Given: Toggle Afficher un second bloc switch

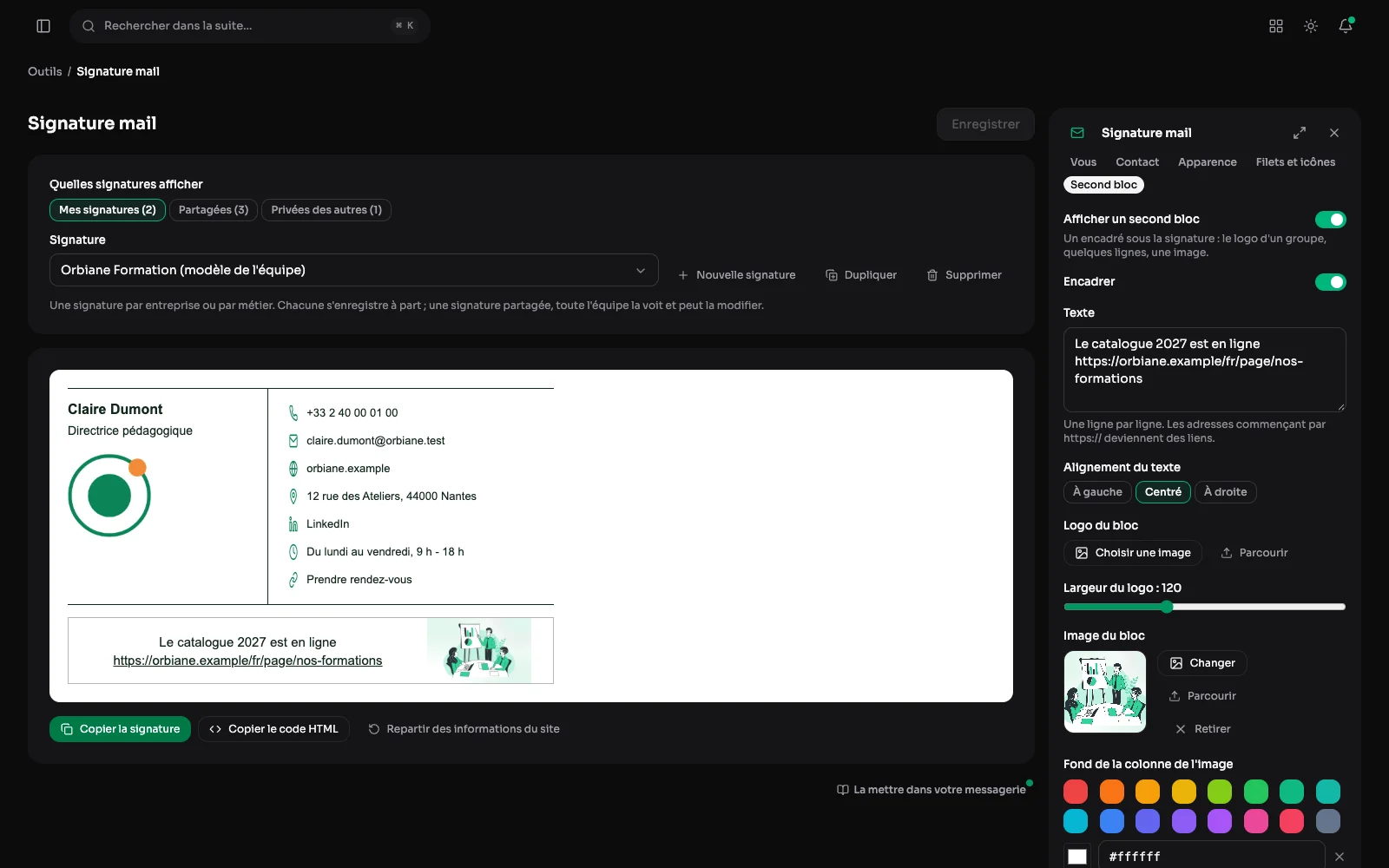Looking at the screenshot, I should click(x=1330, y=220).
